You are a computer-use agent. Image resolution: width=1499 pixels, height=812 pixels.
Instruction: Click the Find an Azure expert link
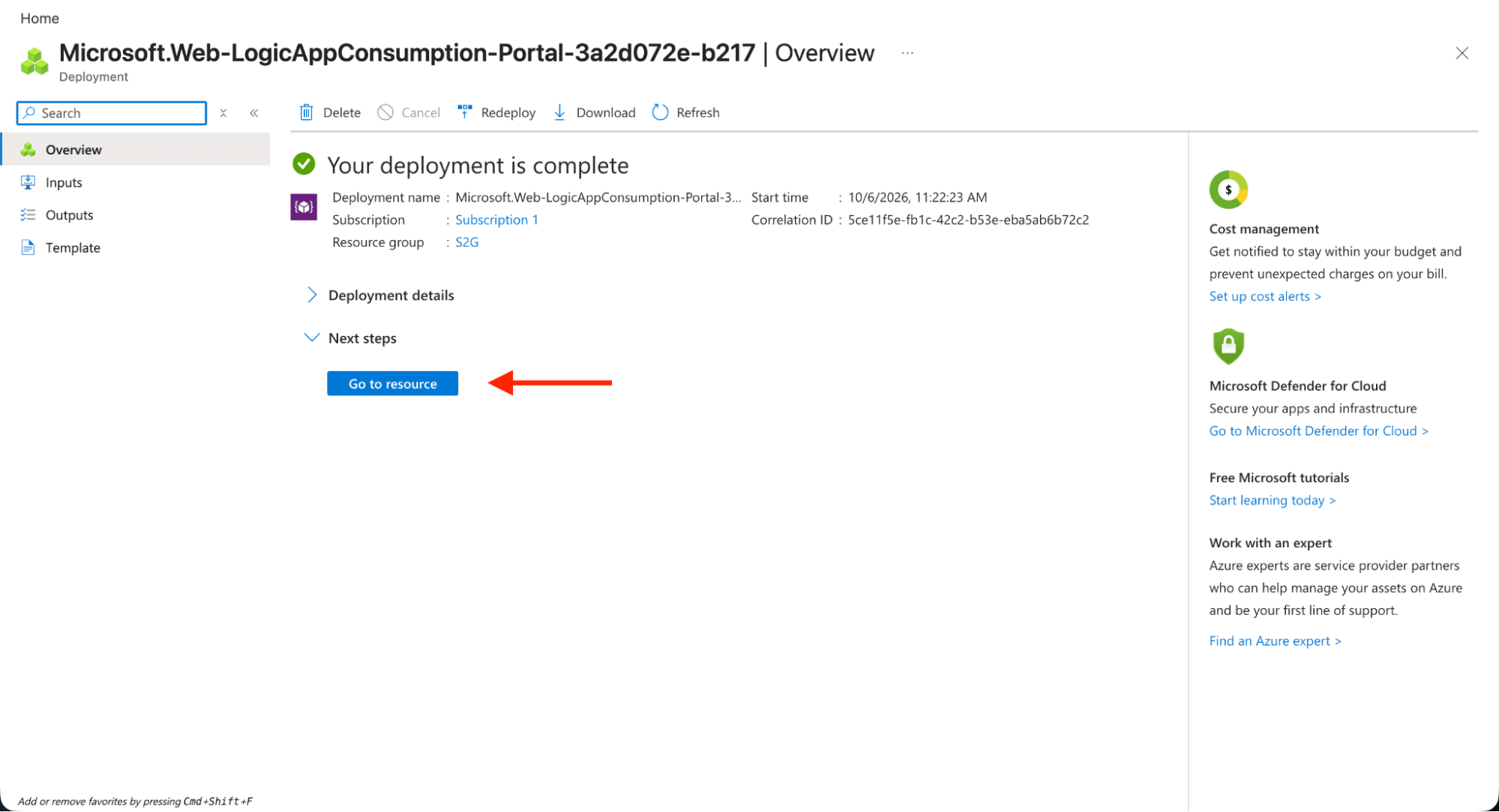tap(1275, 641)
